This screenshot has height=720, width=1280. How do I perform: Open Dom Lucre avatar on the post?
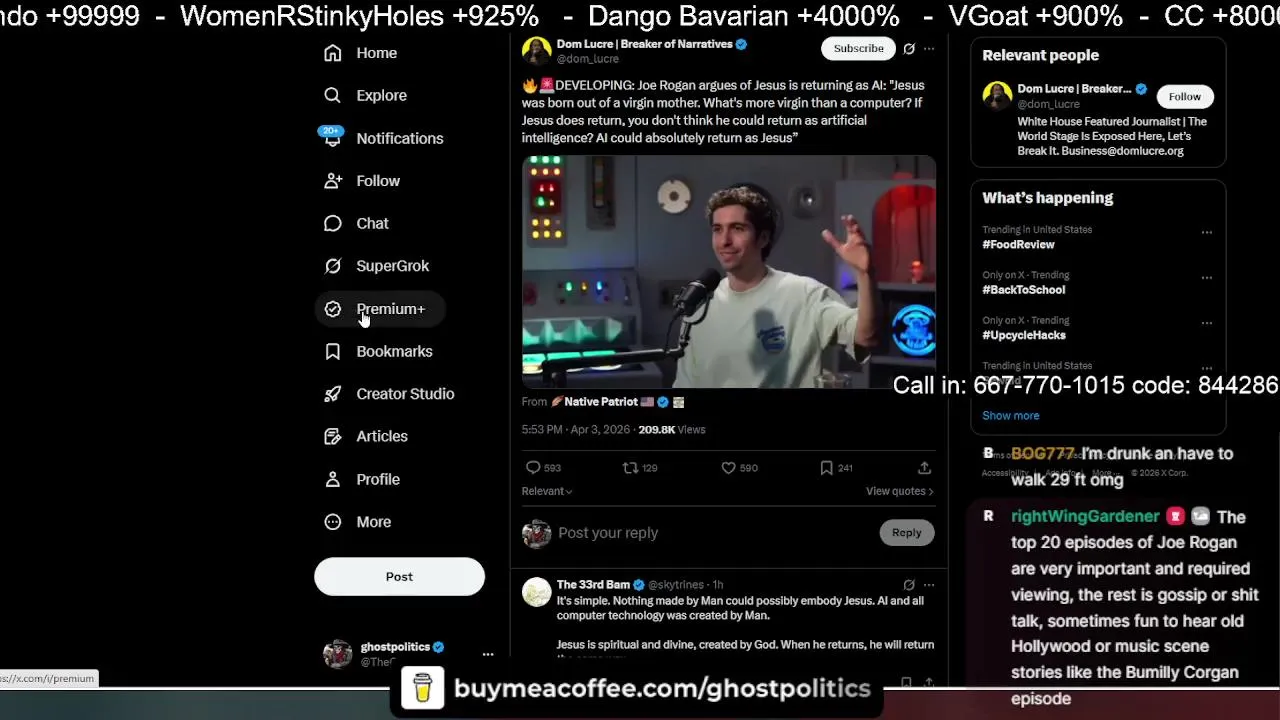pyautogui.click(x=536, y=51)
